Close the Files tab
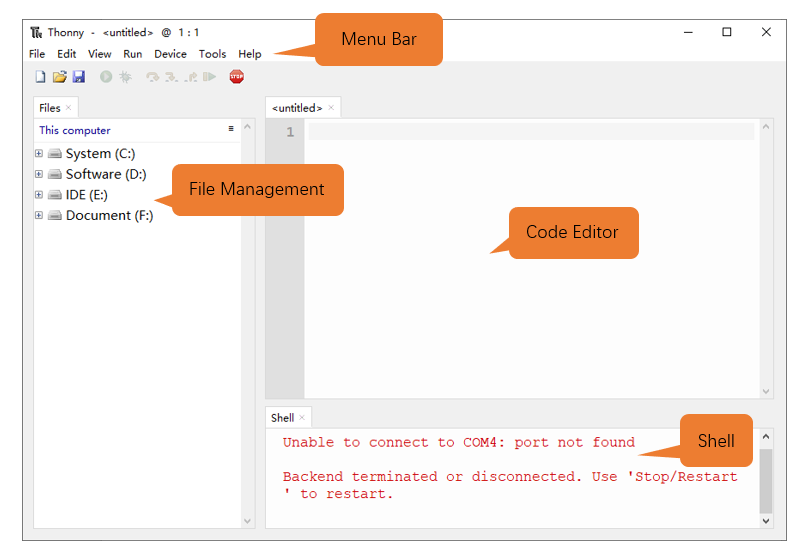Image resolution: width=809 pixels, height=559 pixels. pos(68,107)
